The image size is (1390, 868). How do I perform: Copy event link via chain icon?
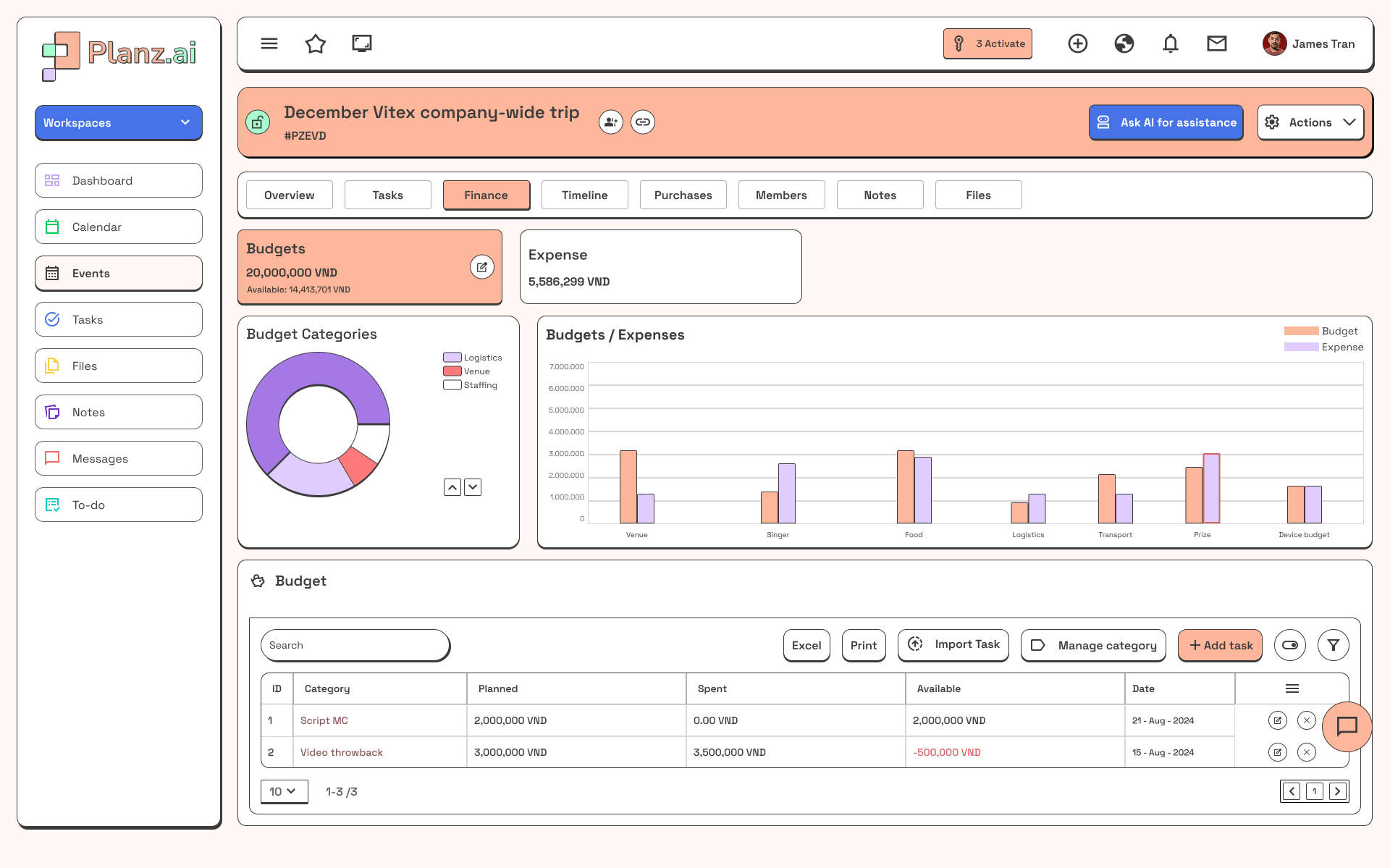[643, 122]
